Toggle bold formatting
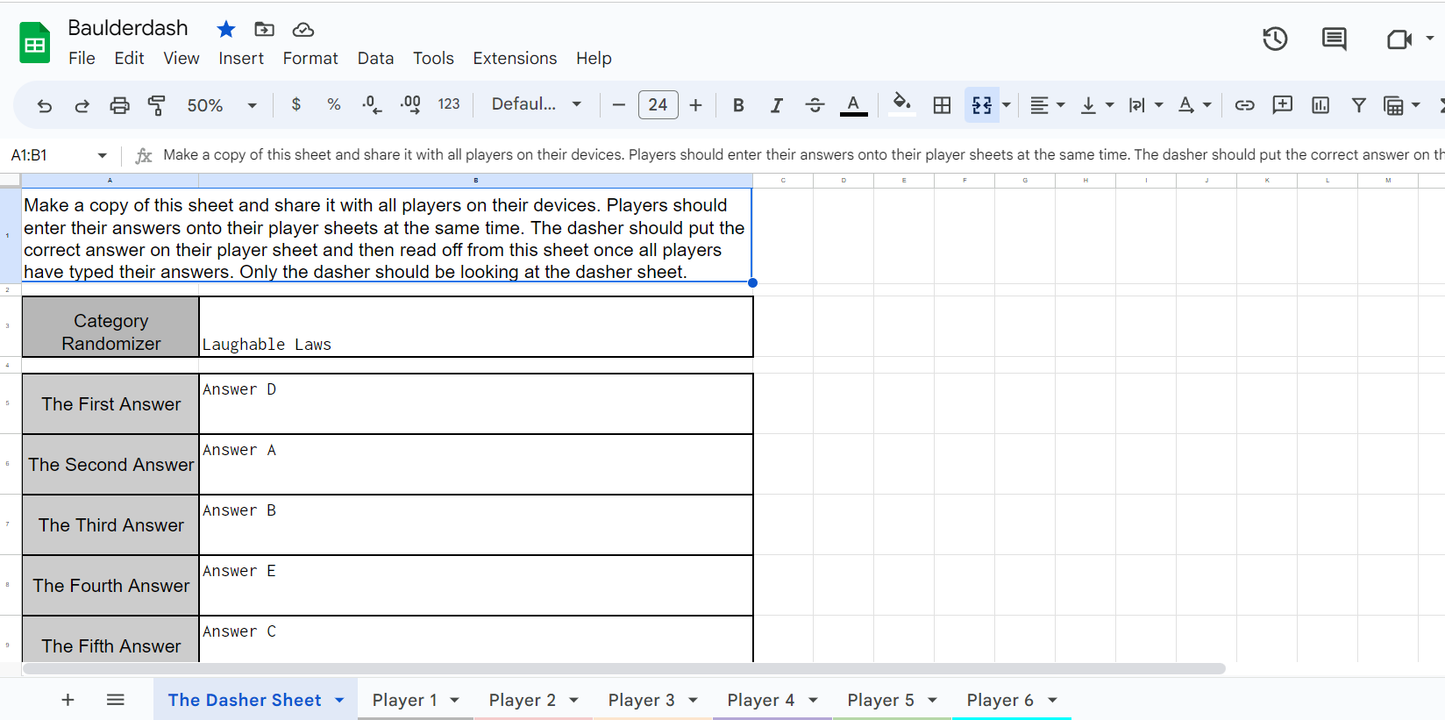Image resolution: width=1445 pixels, height=720 pixels. point(738,105)
